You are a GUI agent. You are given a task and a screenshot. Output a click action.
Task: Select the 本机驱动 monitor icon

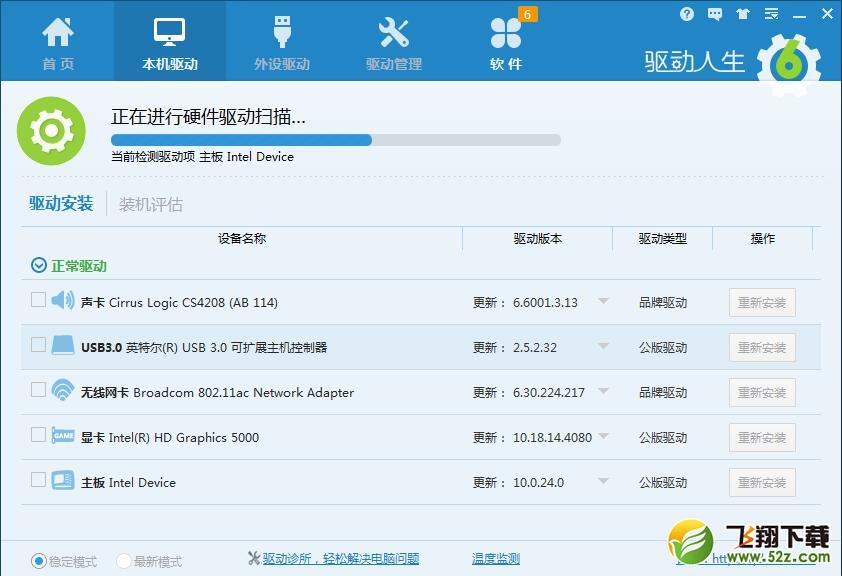[x=169, y=32]
